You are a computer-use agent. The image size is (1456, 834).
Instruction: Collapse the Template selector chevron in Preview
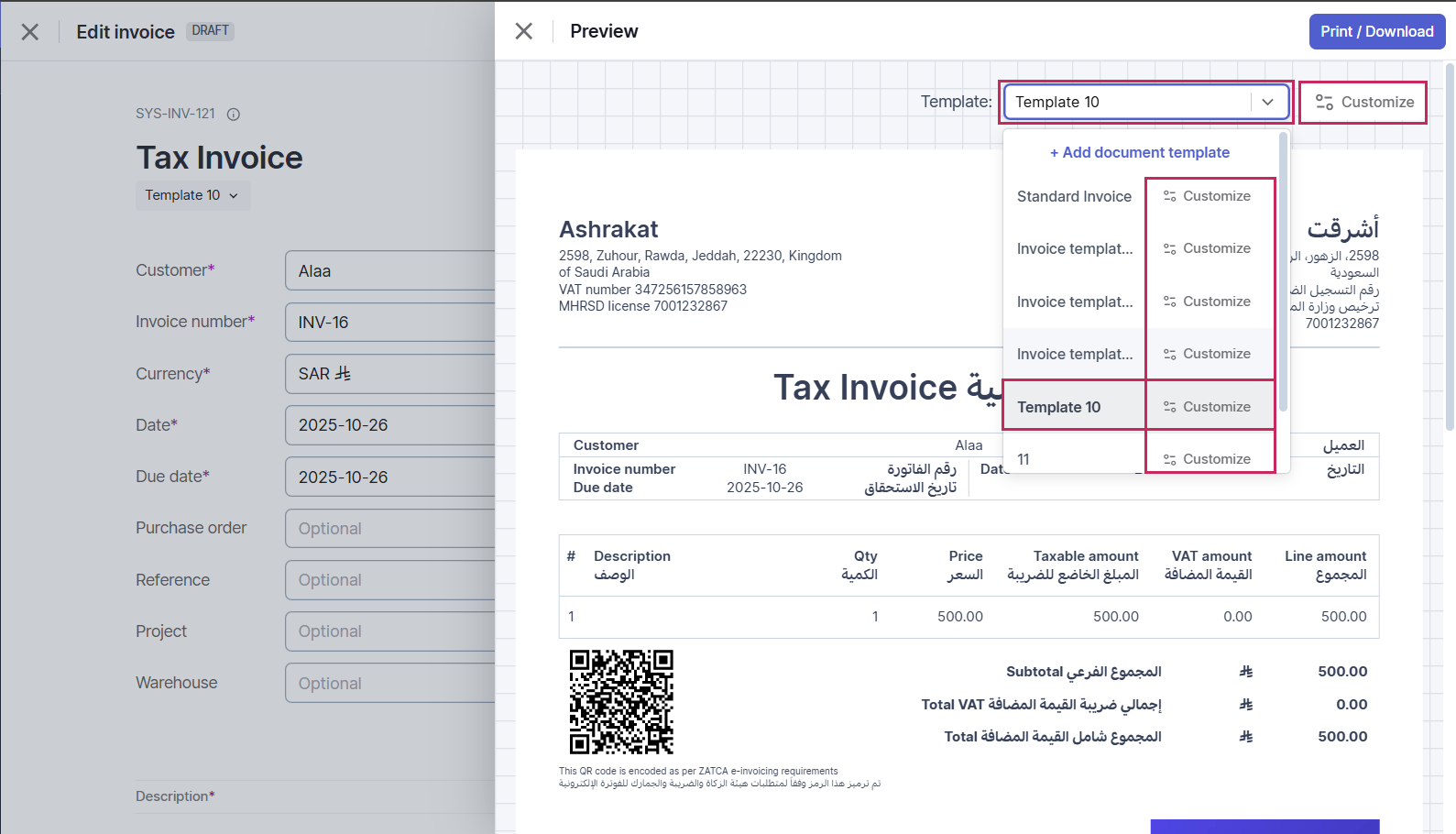pyautogui.click(x=1268, y=102)
